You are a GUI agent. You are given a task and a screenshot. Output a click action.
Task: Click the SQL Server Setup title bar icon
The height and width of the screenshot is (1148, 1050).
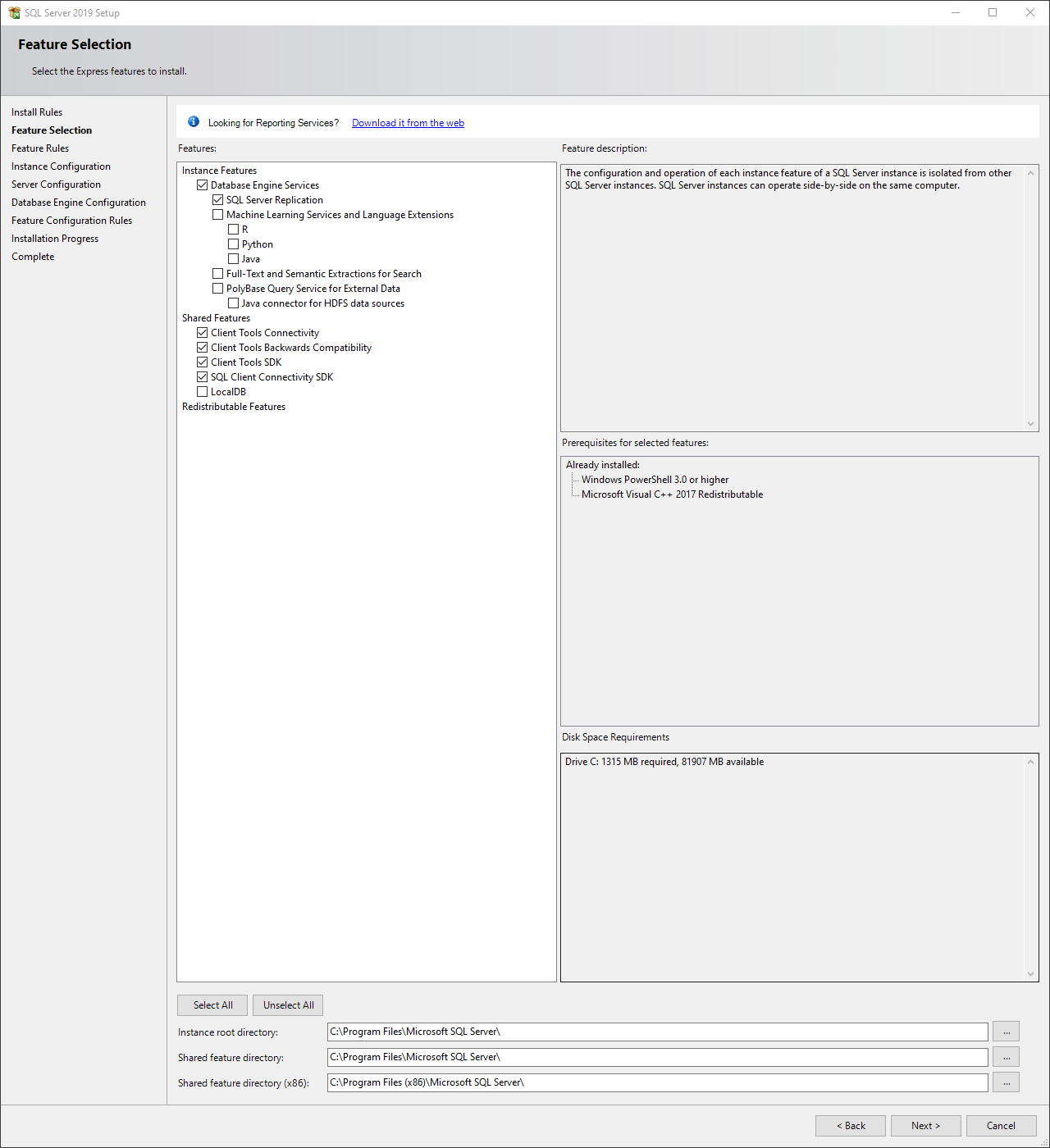[14, 13]
